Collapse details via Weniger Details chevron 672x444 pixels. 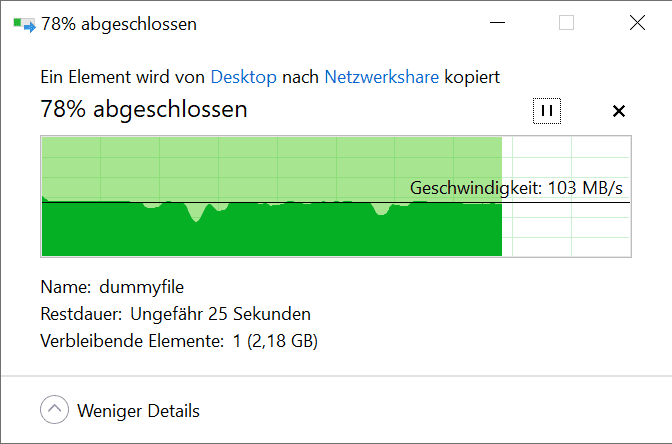coord(54,410)
